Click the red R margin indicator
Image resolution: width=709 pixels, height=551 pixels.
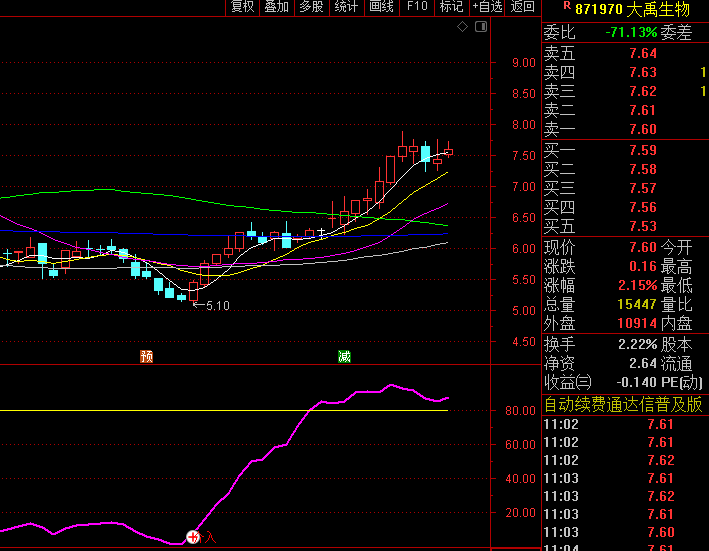567,5
